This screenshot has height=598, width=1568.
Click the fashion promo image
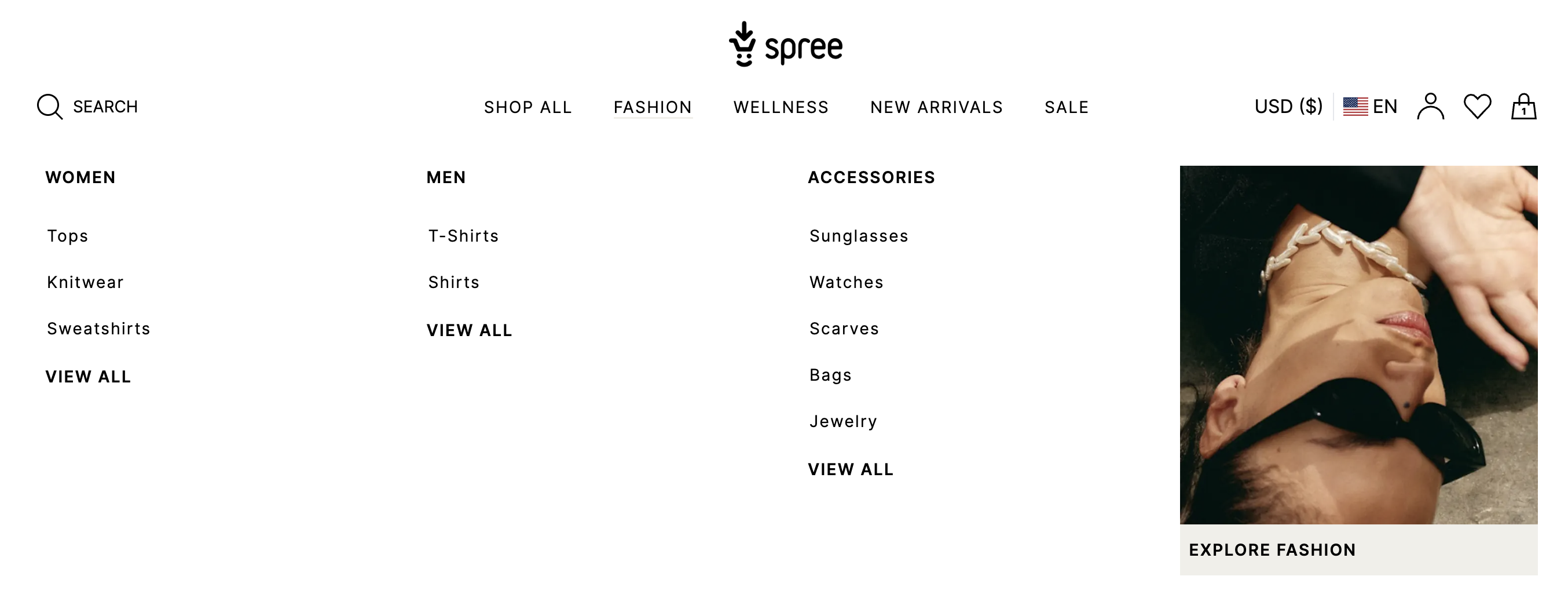(x=1358, y=345)
